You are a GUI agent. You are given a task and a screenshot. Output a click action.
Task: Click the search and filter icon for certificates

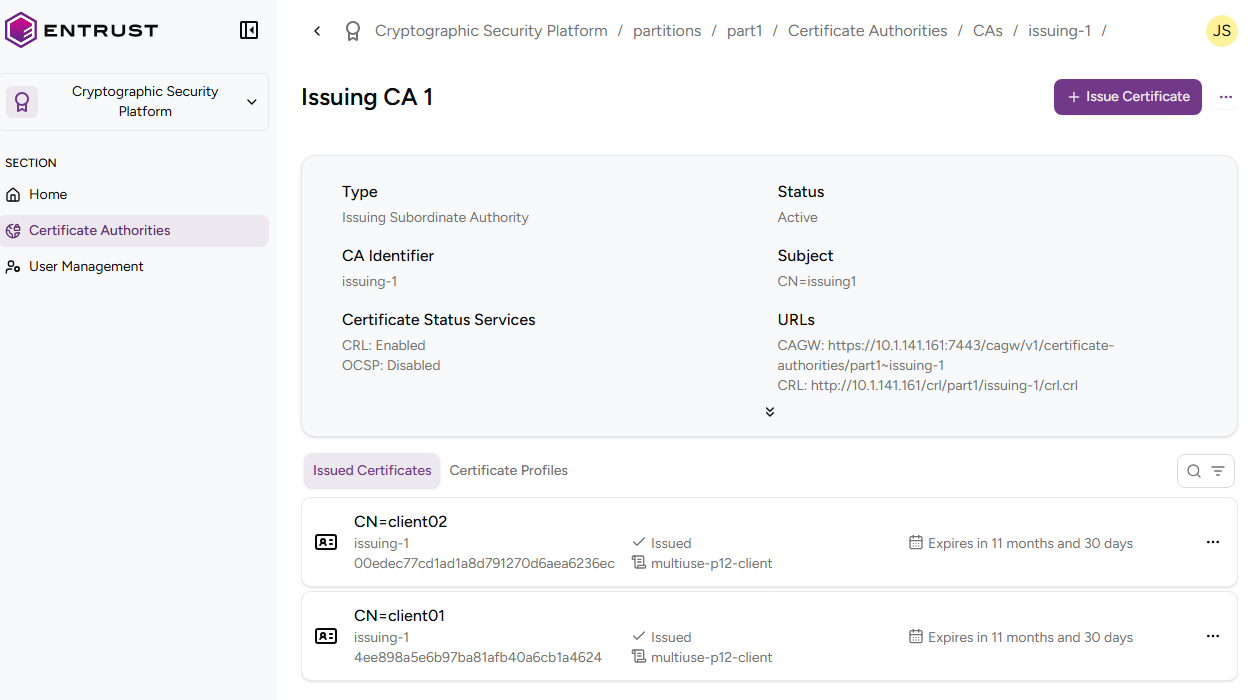coord(1205,471)
